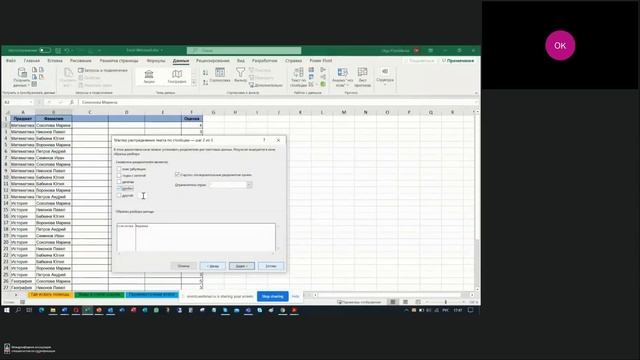Check the Semicolon (точка с запятой) delimiter
The image size is (640, 360).
pyautogui.click(x=119, y=175)
